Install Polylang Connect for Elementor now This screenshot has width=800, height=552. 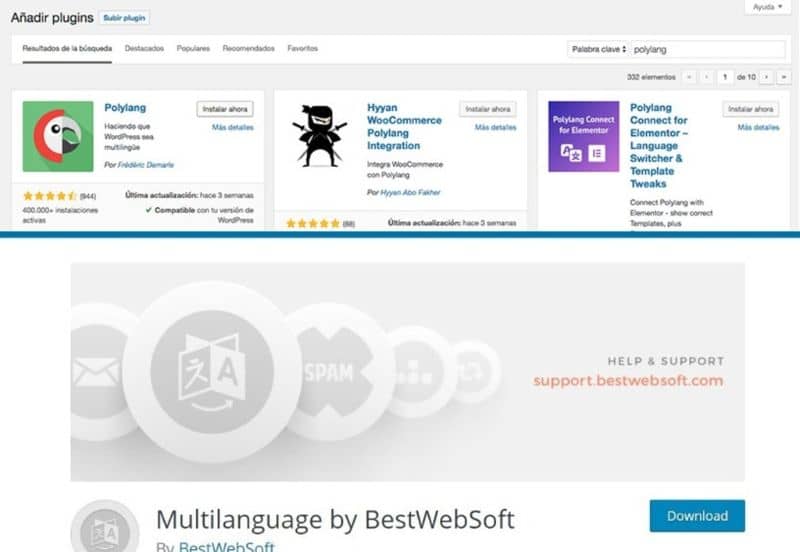[751, 109]
